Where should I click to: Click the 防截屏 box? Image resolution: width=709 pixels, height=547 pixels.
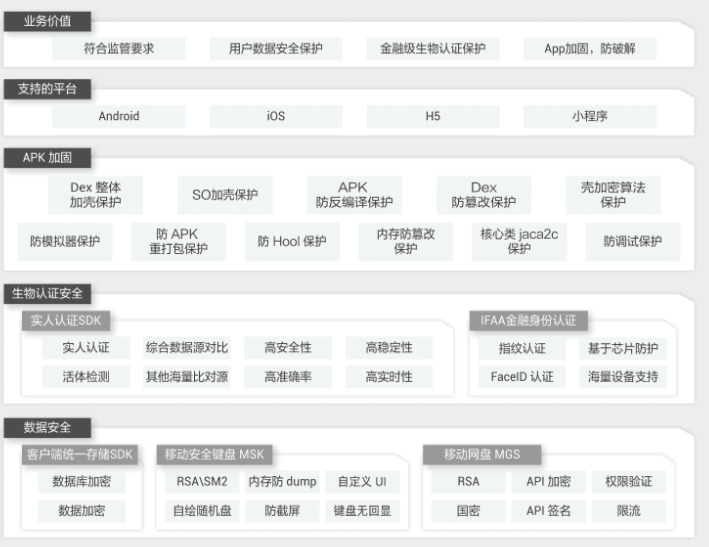point(282,511)
